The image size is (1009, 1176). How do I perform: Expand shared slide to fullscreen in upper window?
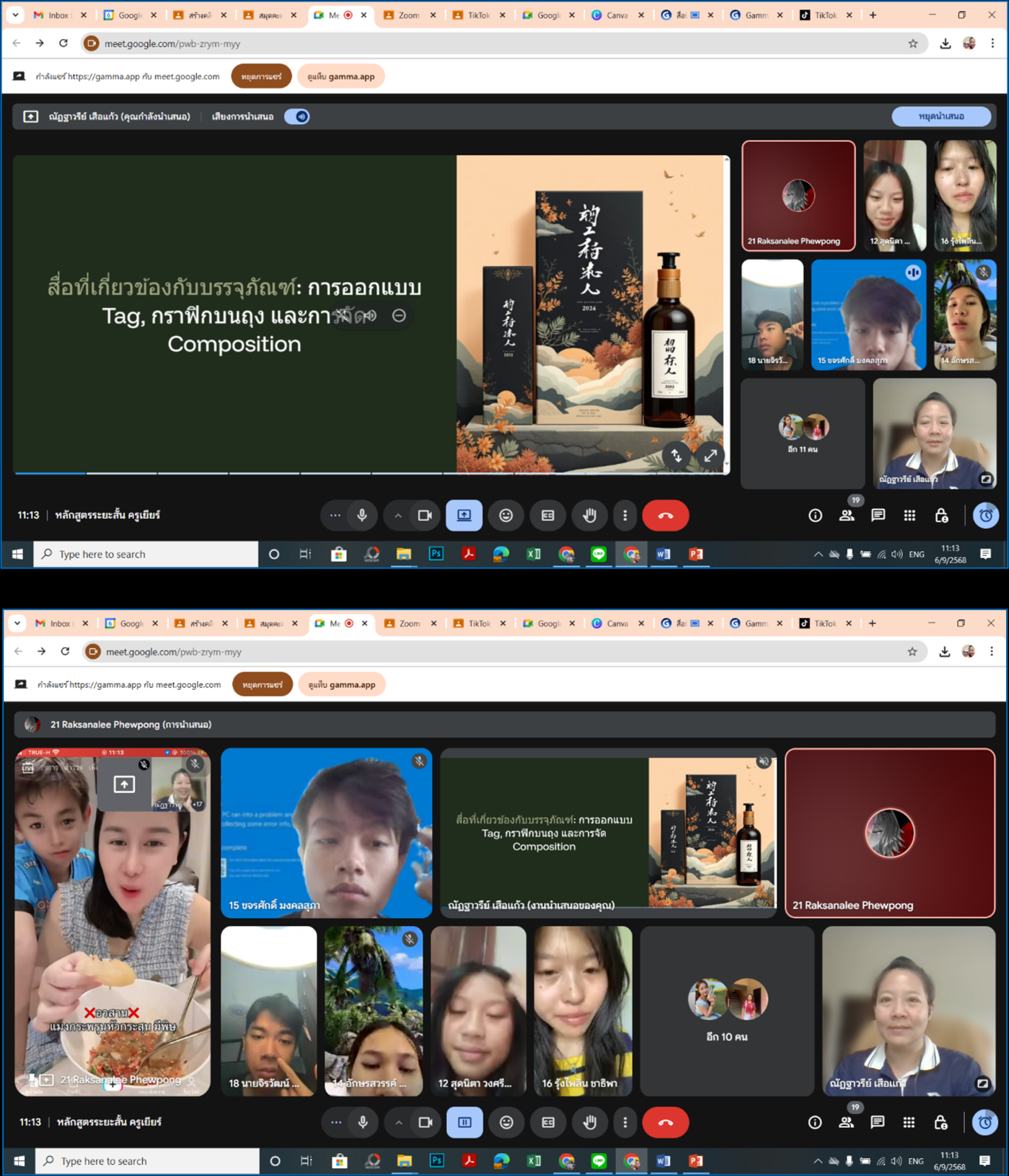pos(710,456)
